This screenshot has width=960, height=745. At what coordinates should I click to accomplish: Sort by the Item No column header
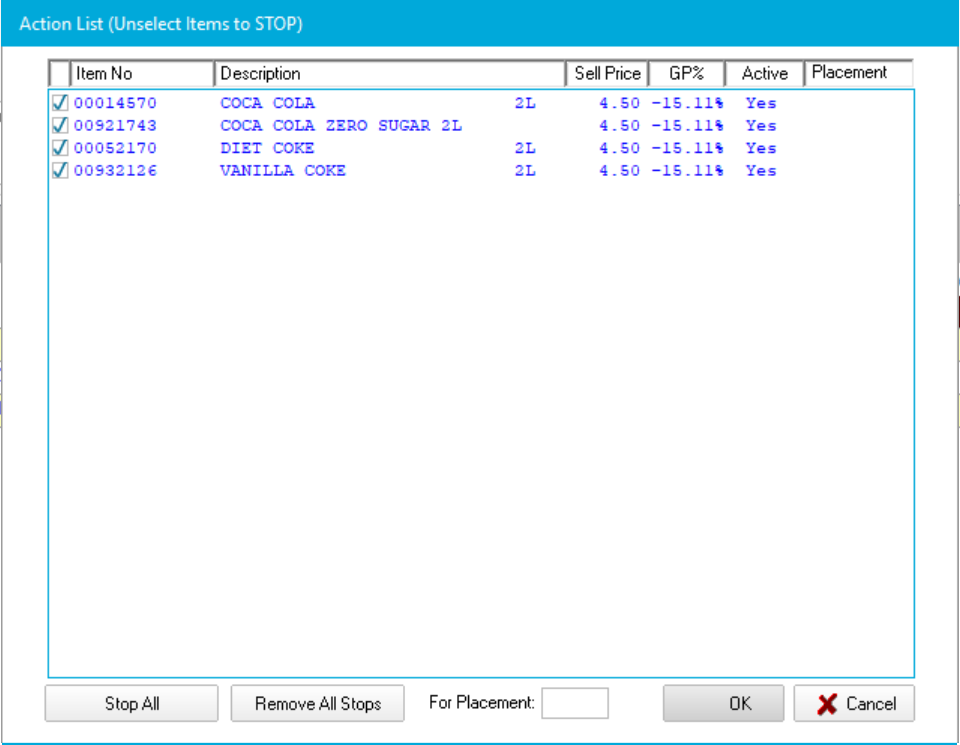[141, 73]
